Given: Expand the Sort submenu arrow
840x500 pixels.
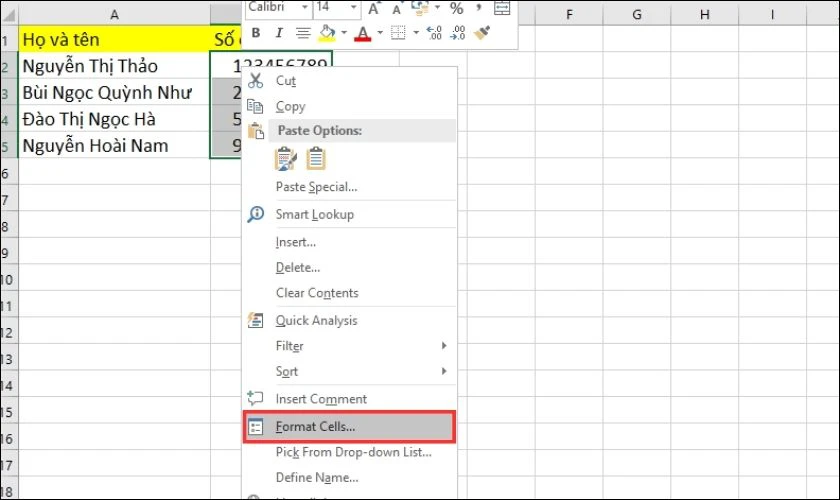Looking at the screenshot, I should tap(444, 371).
